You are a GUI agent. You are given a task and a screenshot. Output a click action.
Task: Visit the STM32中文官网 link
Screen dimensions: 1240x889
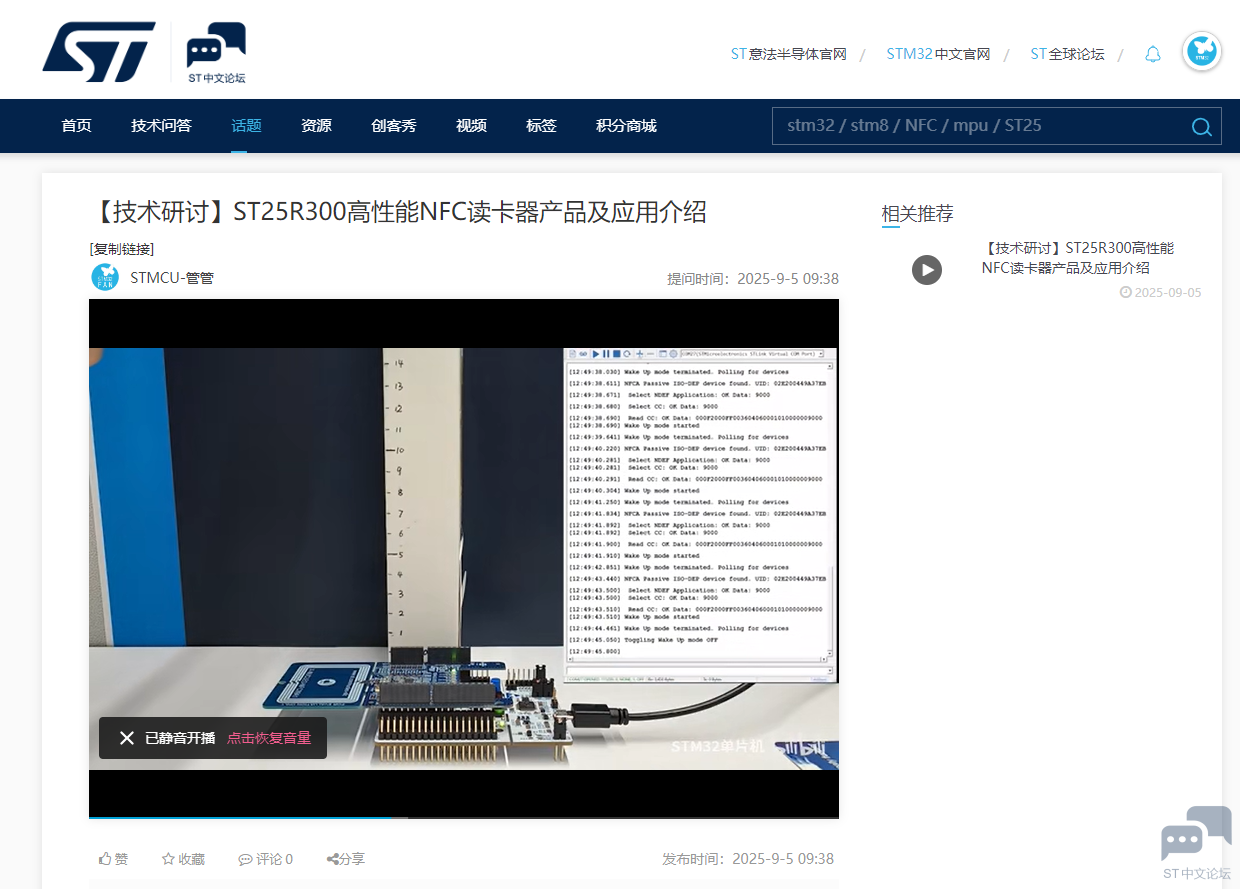(938, 54)
